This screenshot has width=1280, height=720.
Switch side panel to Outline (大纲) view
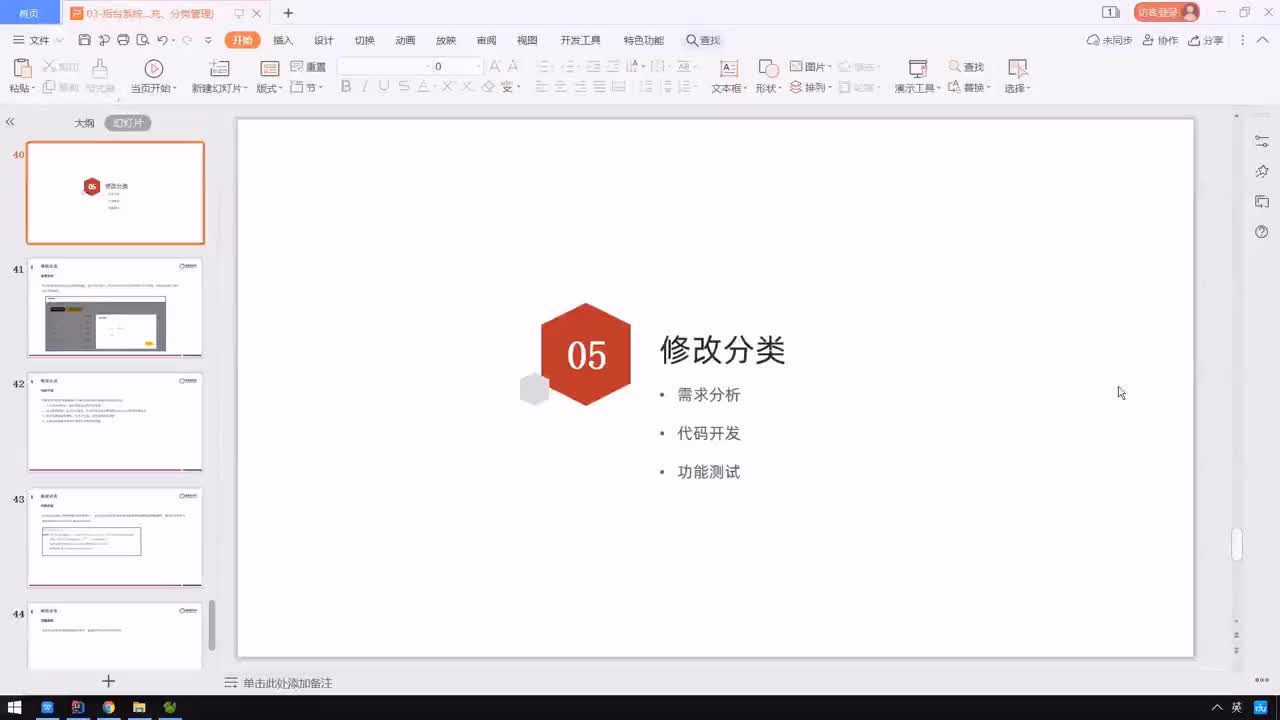(84, 123)
